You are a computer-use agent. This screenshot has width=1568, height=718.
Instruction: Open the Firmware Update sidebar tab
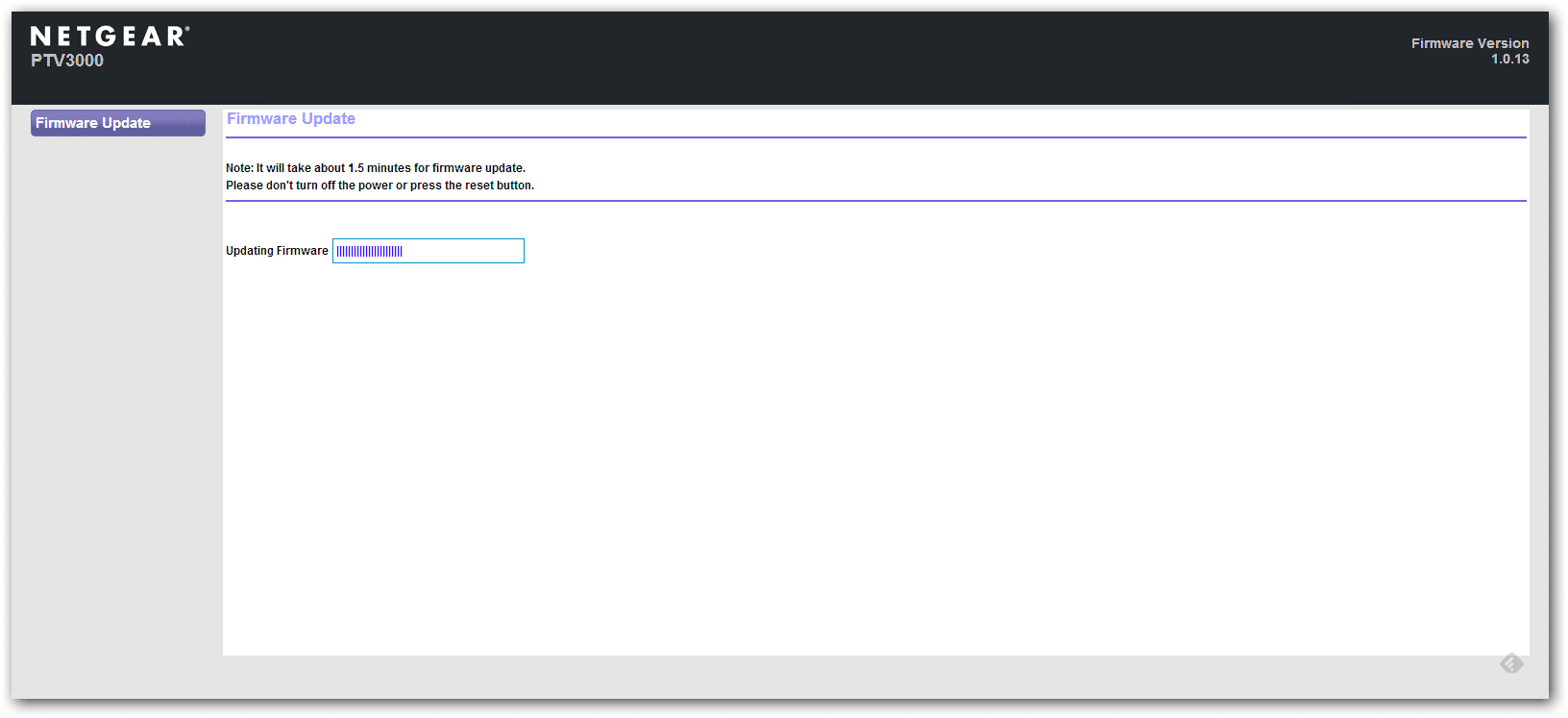(x=117, y=123)
